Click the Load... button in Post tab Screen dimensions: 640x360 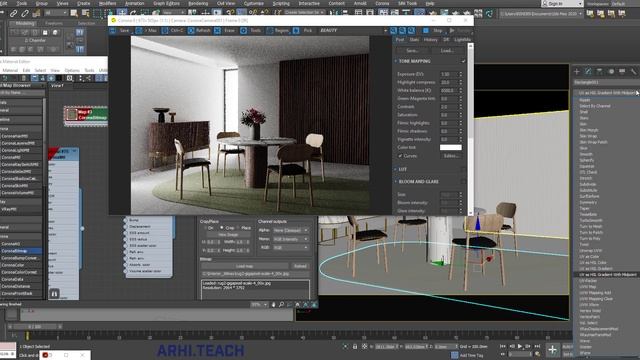click(x=447, y=51)
